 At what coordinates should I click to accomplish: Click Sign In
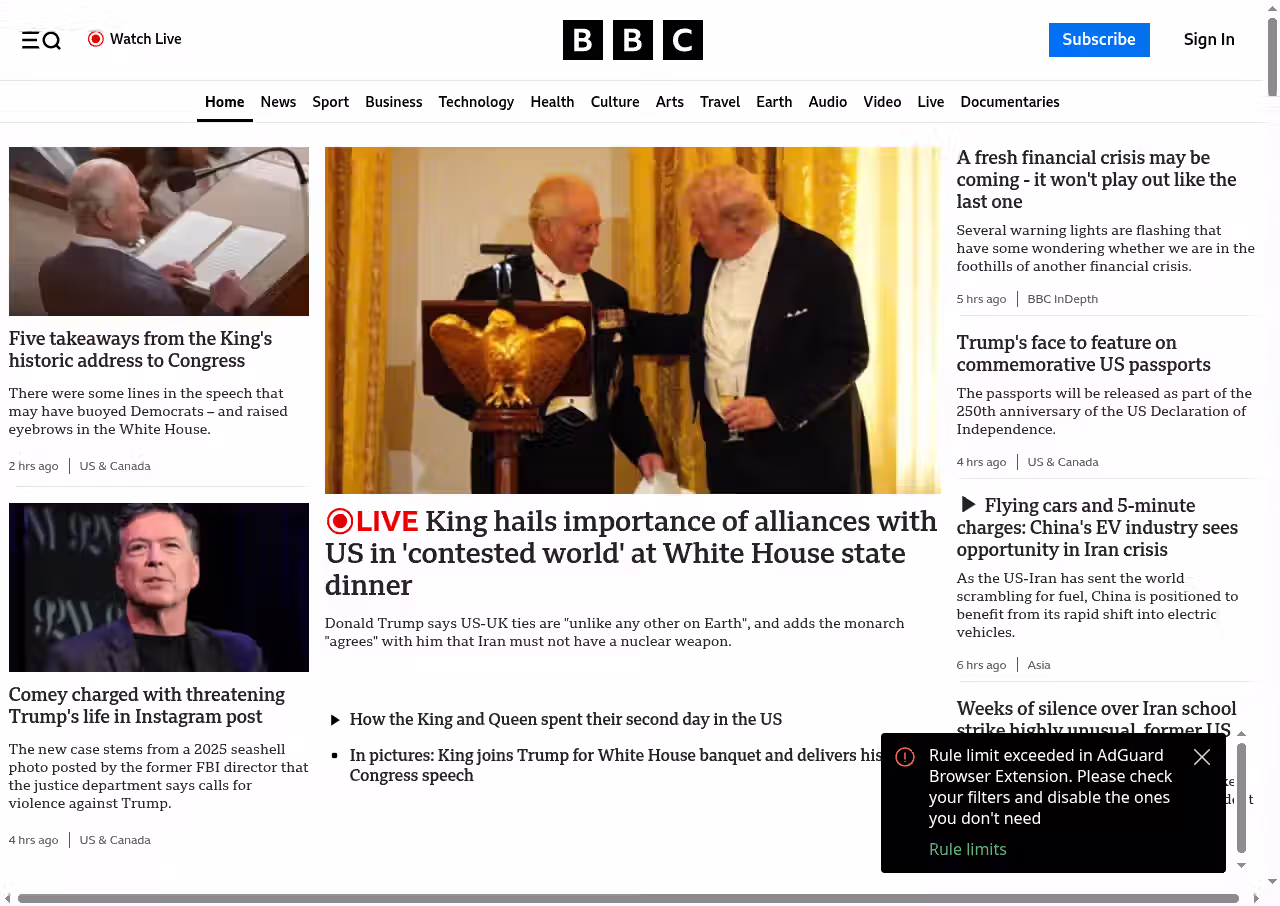click(1209, 40)
